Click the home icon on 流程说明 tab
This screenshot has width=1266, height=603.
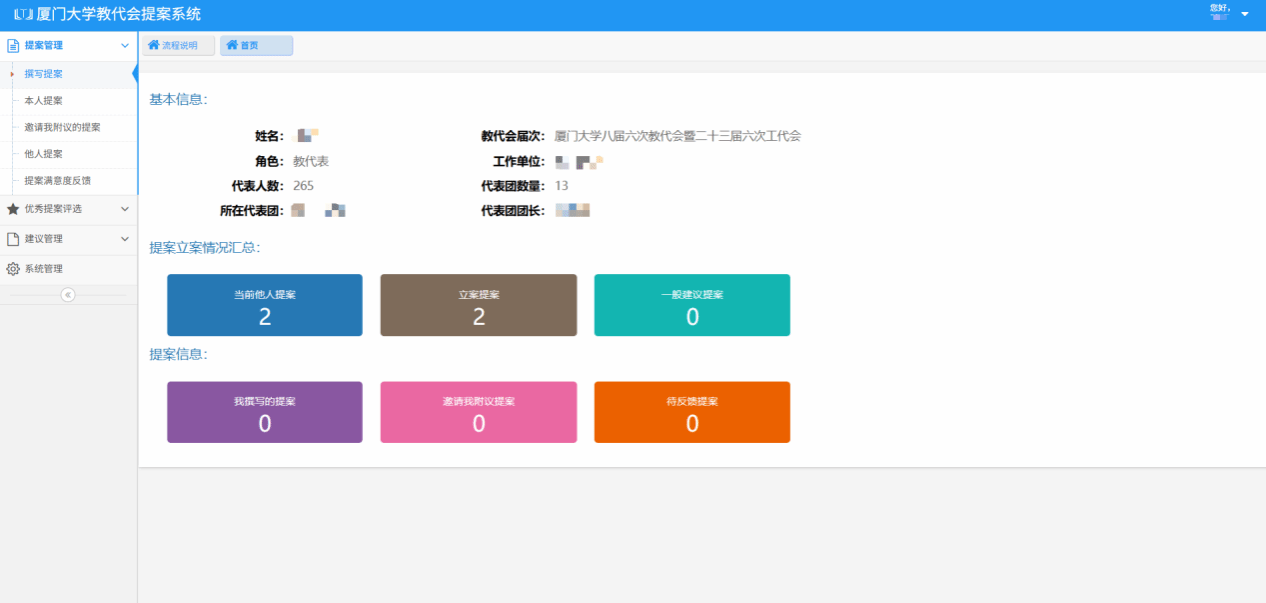[x=154, y=45]
